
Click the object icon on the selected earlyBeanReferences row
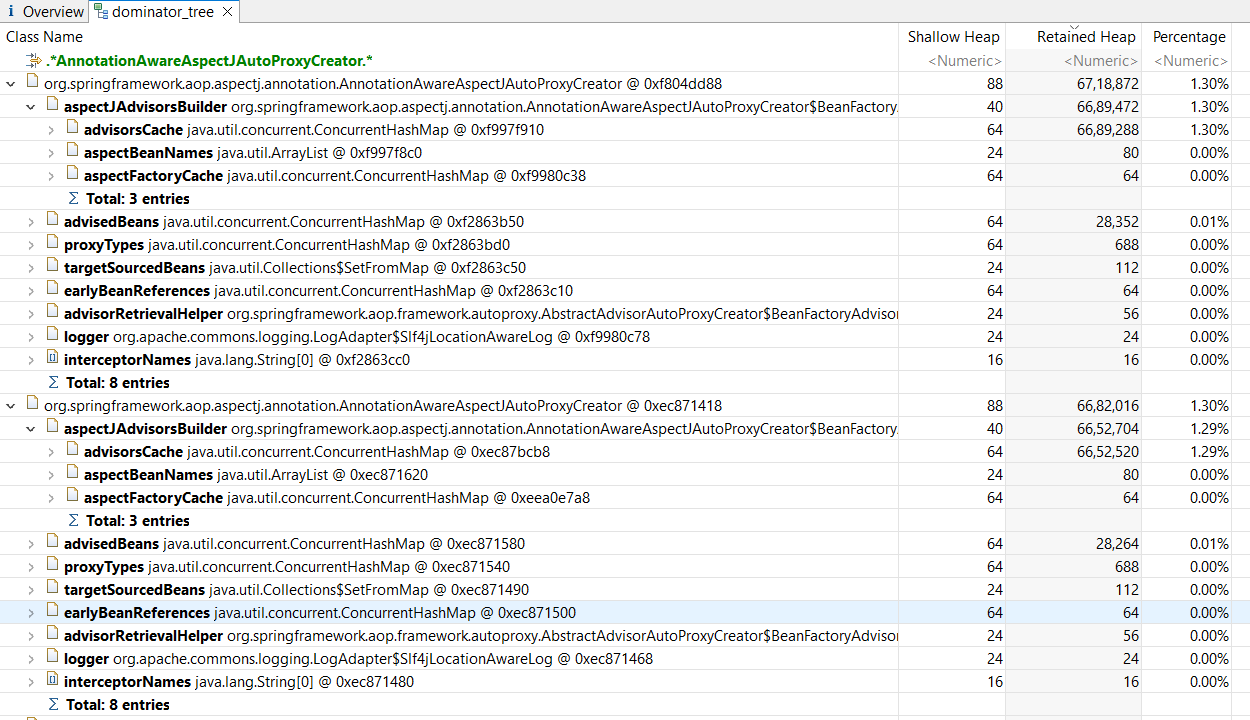tap(52, 612)
